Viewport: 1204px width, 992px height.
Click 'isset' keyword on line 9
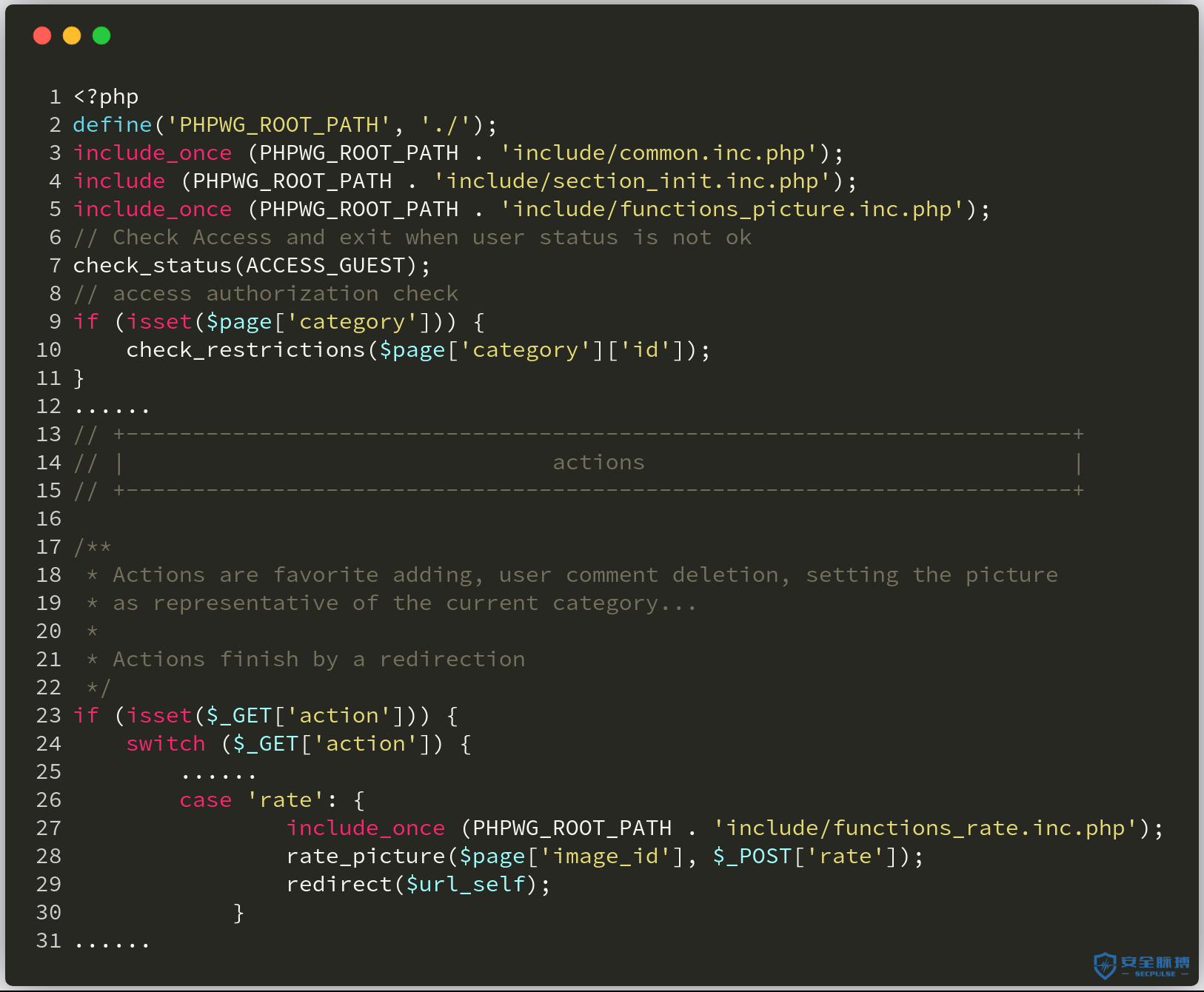(159, 321)
